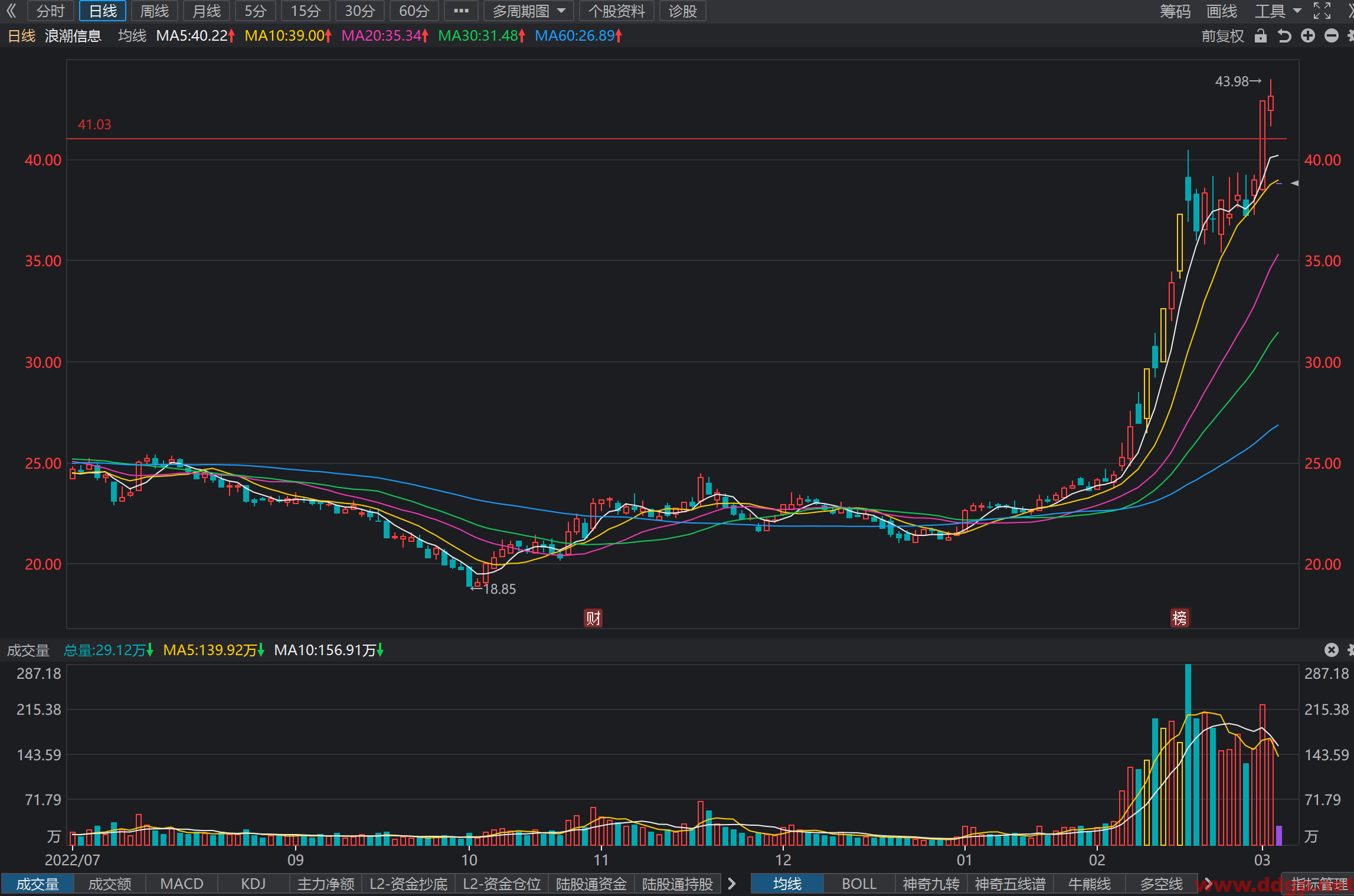This screenshot has height=896, width=1354.
Task: Open volume panel settings gear
Action: 1350,650
